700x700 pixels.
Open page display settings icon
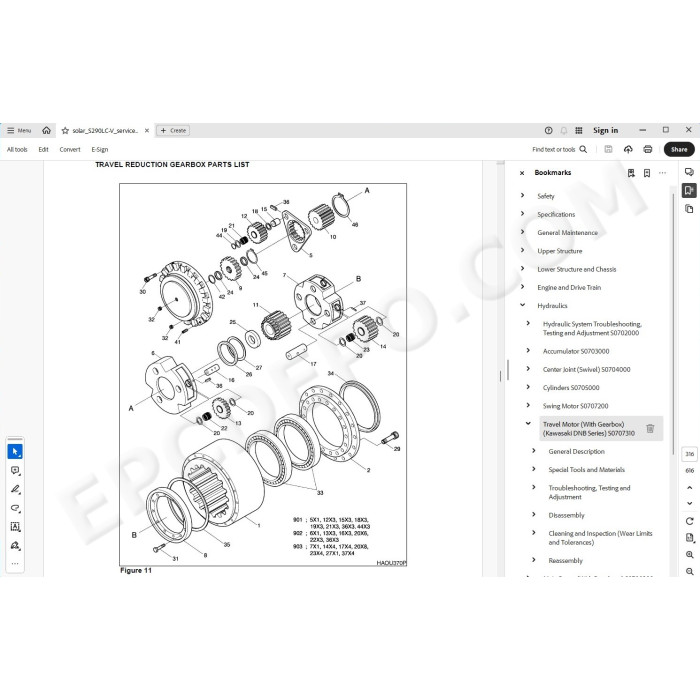pyautogui.click(x=689, y=538)
